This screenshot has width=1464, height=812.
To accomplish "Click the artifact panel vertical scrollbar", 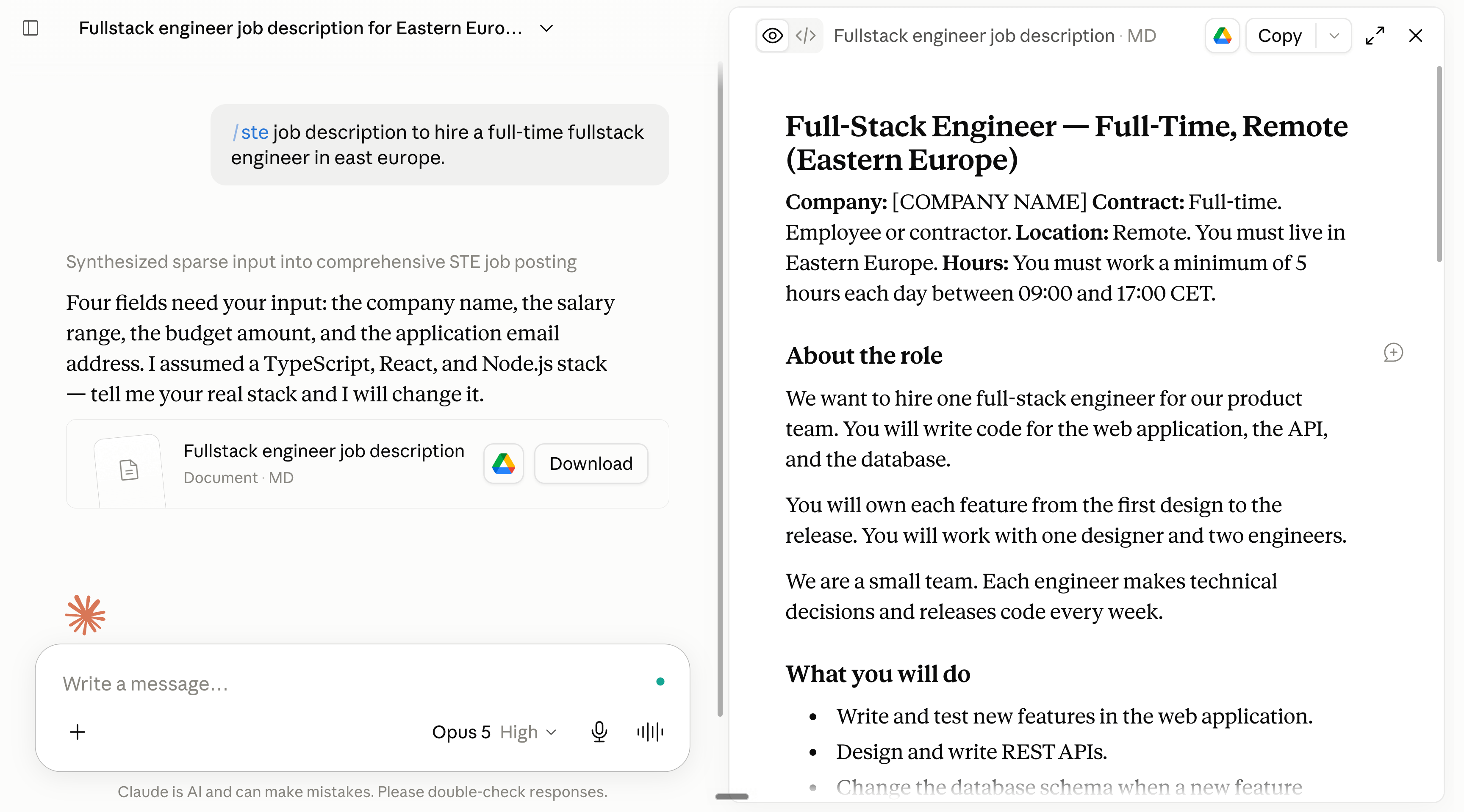I will tap(1439, 165).
